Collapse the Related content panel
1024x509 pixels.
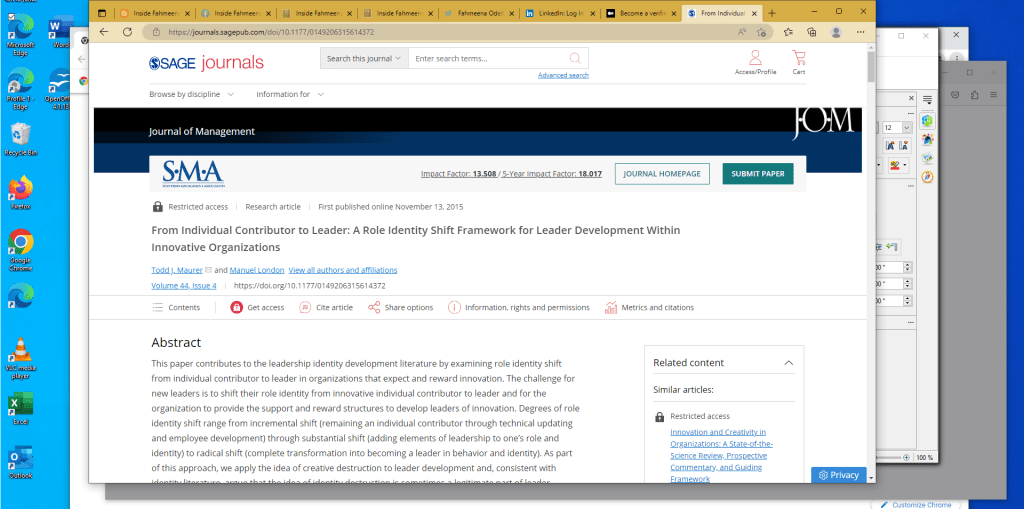(788, 363)
